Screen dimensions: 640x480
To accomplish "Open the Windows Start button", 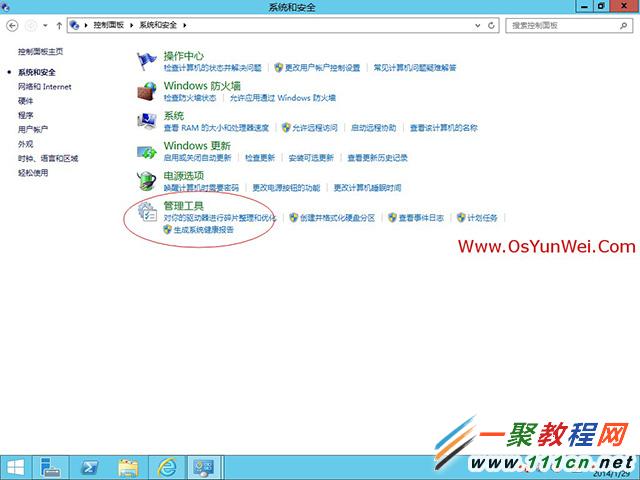I will point(16,468).
